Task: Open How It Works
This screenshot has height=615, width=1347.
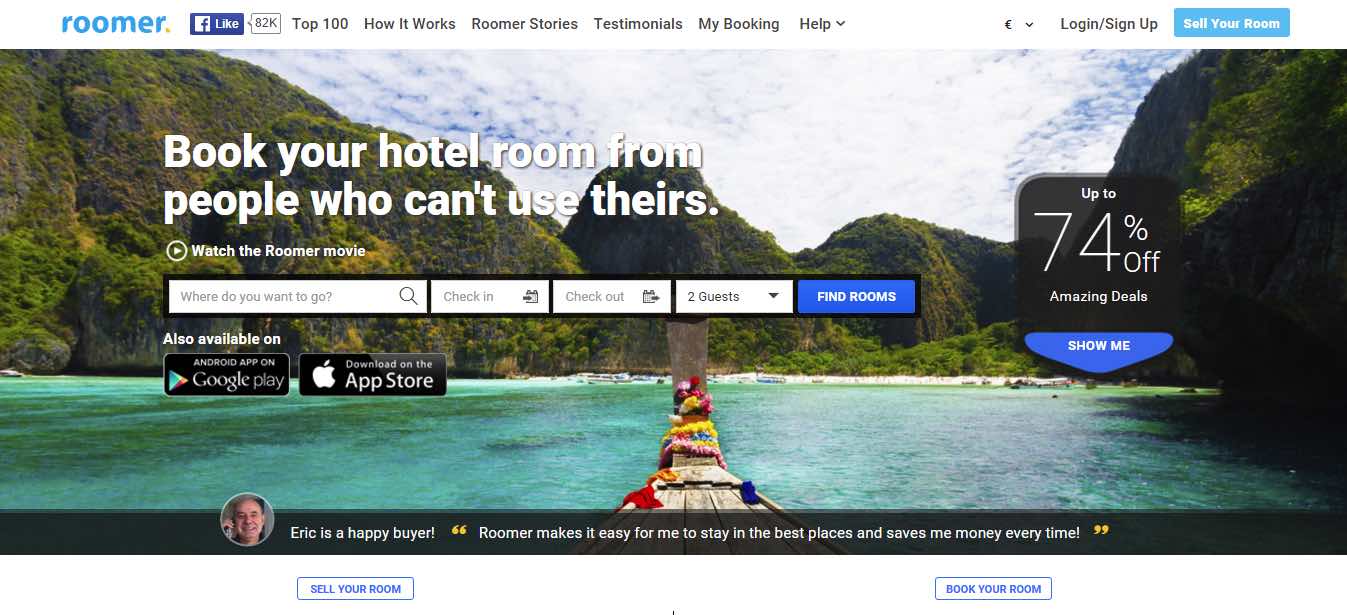Action: click(409, 24)
